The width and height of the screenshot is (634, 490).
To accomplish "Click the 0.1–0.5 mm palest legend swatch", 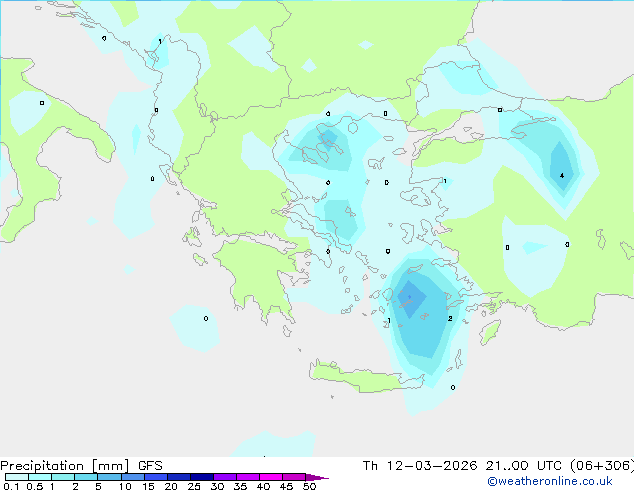I will (x=17, y=477).
